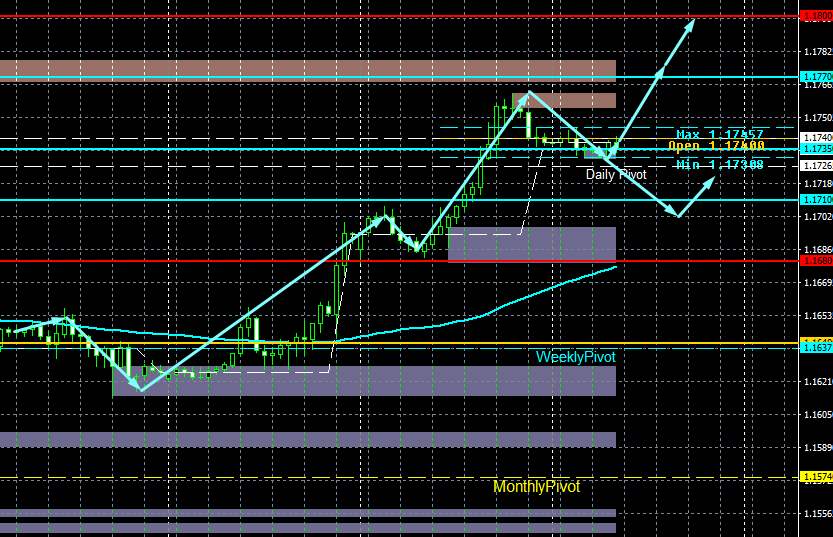Select the 'Min 1.17308' level text

(x=720, y=165)
